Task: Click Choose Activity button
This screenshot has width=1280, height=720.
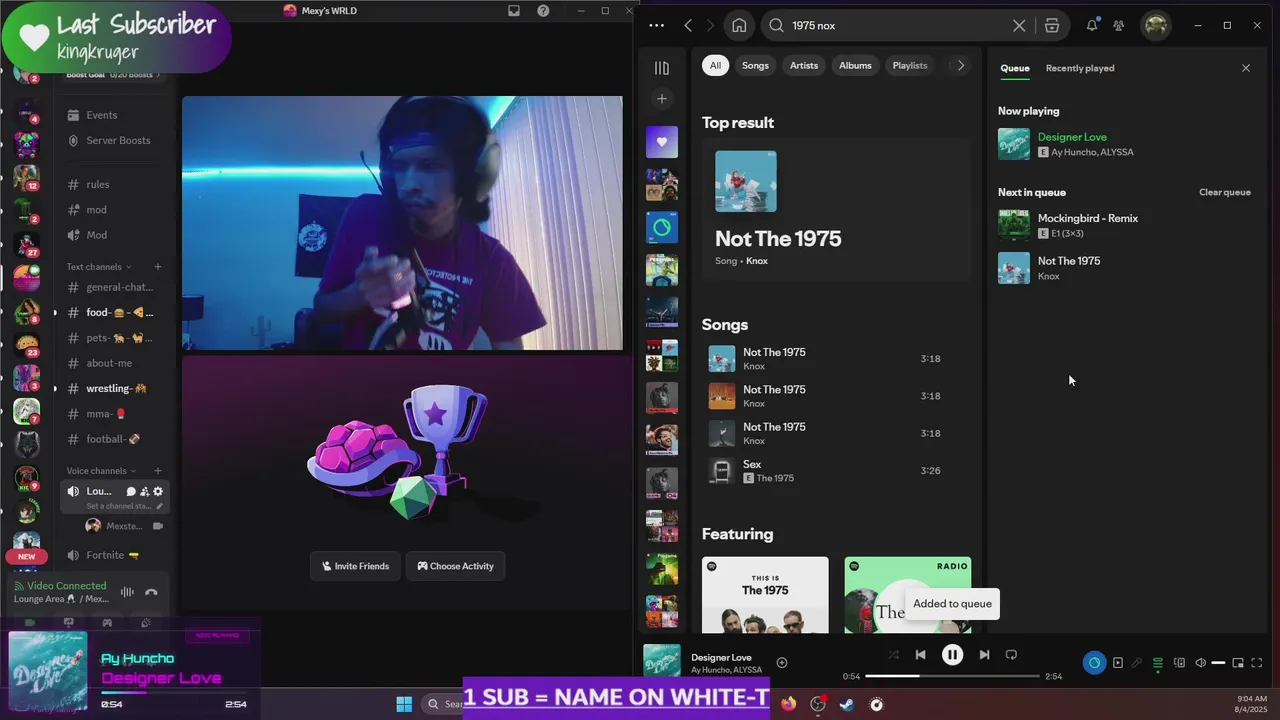Action: coord(455,566)
